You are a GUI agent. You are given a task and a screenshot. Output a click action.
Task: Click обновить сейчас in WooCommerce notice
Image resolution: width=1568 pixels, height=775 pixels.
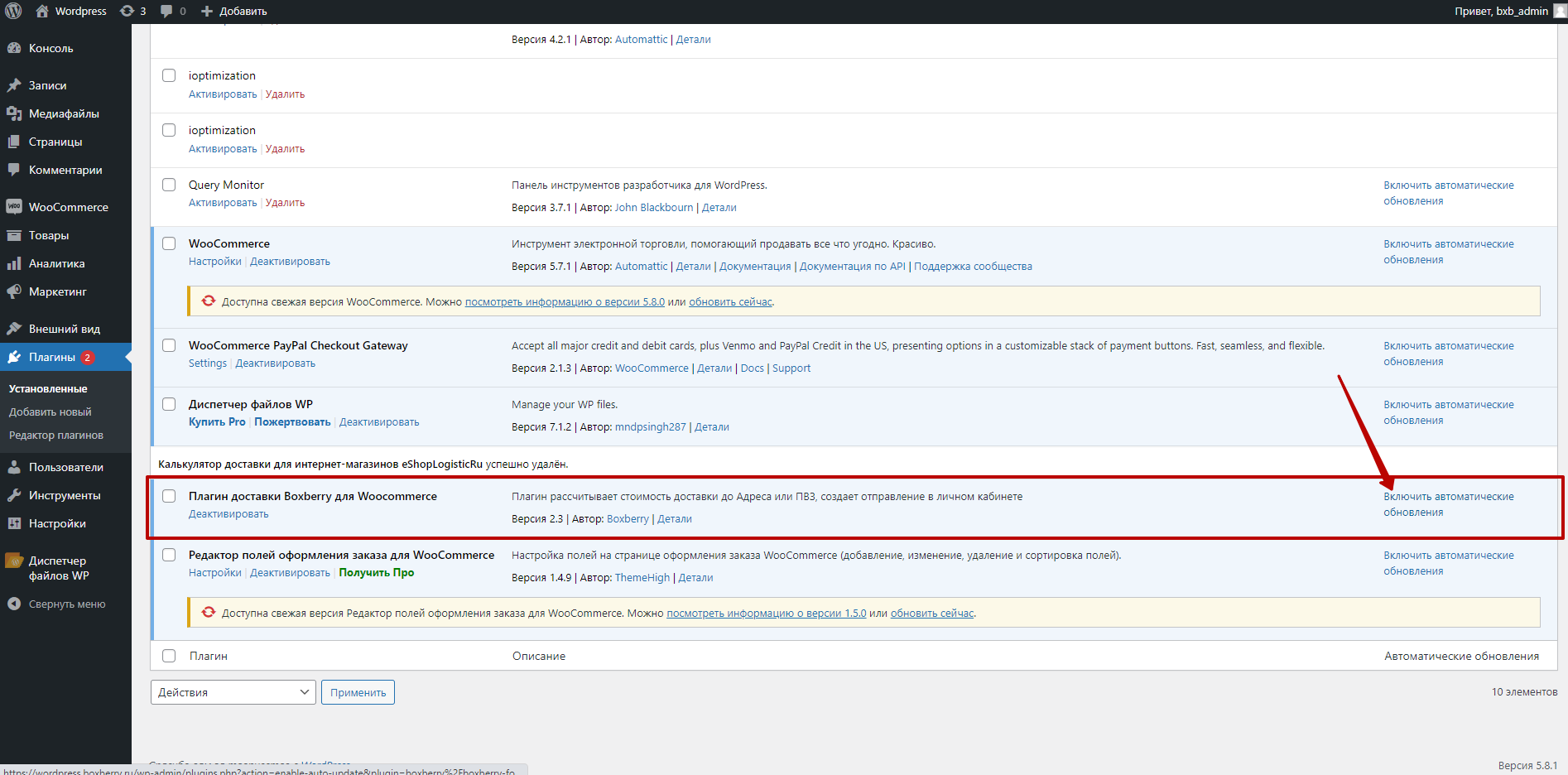730,302
